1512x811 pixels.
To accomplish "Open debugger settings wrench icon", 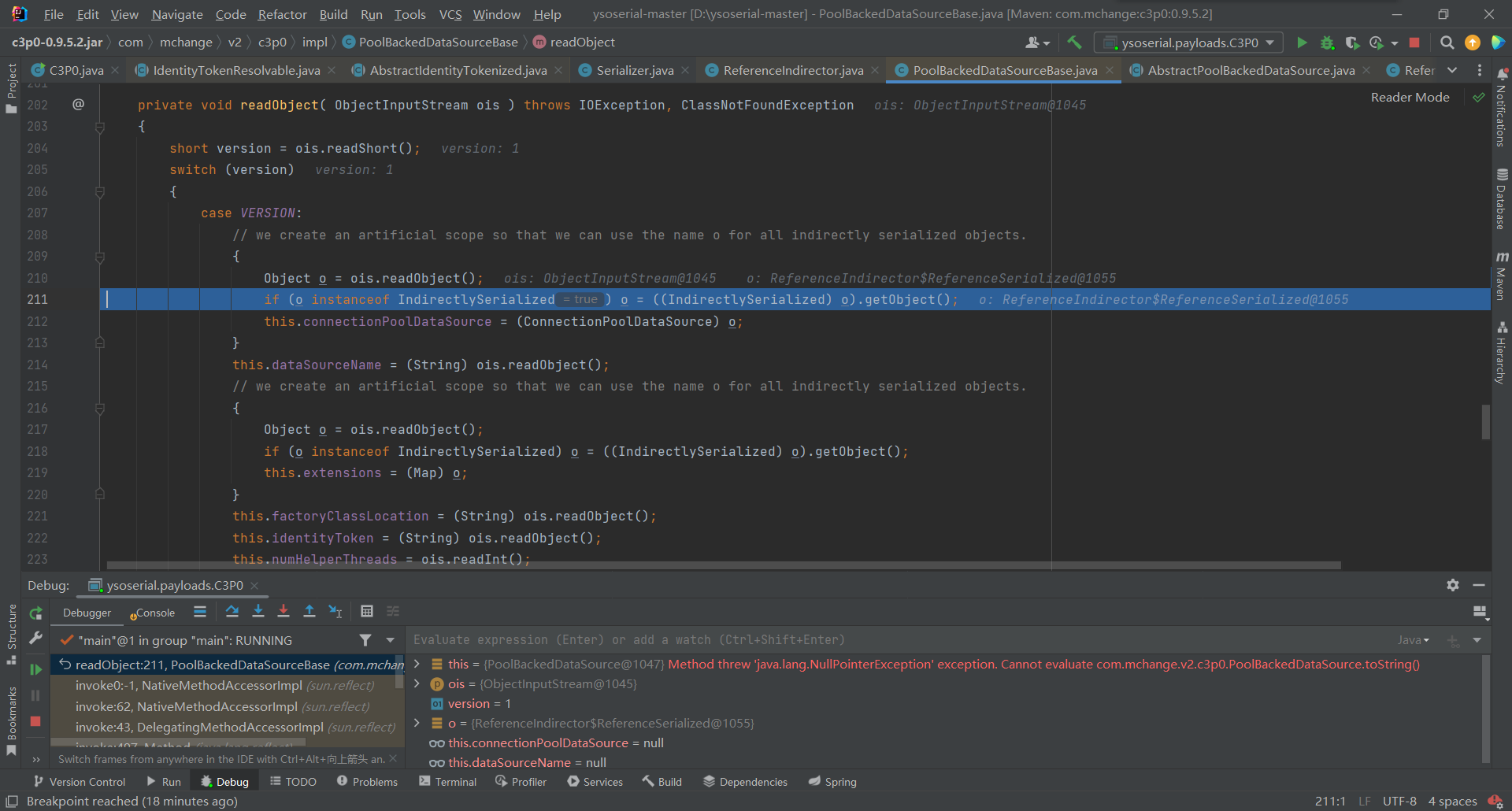I will [35, 639].
